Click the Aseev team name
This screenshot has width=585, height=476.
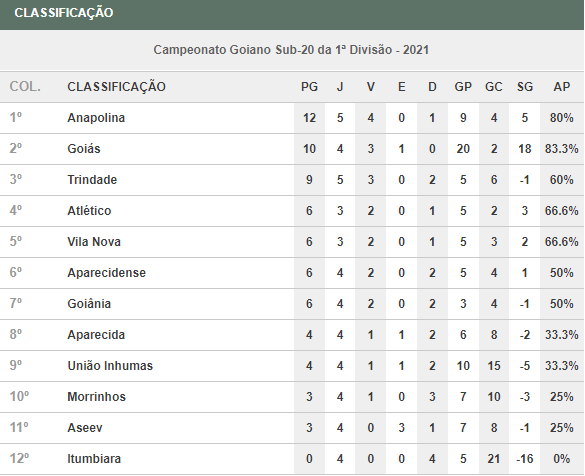click(85, 428)
